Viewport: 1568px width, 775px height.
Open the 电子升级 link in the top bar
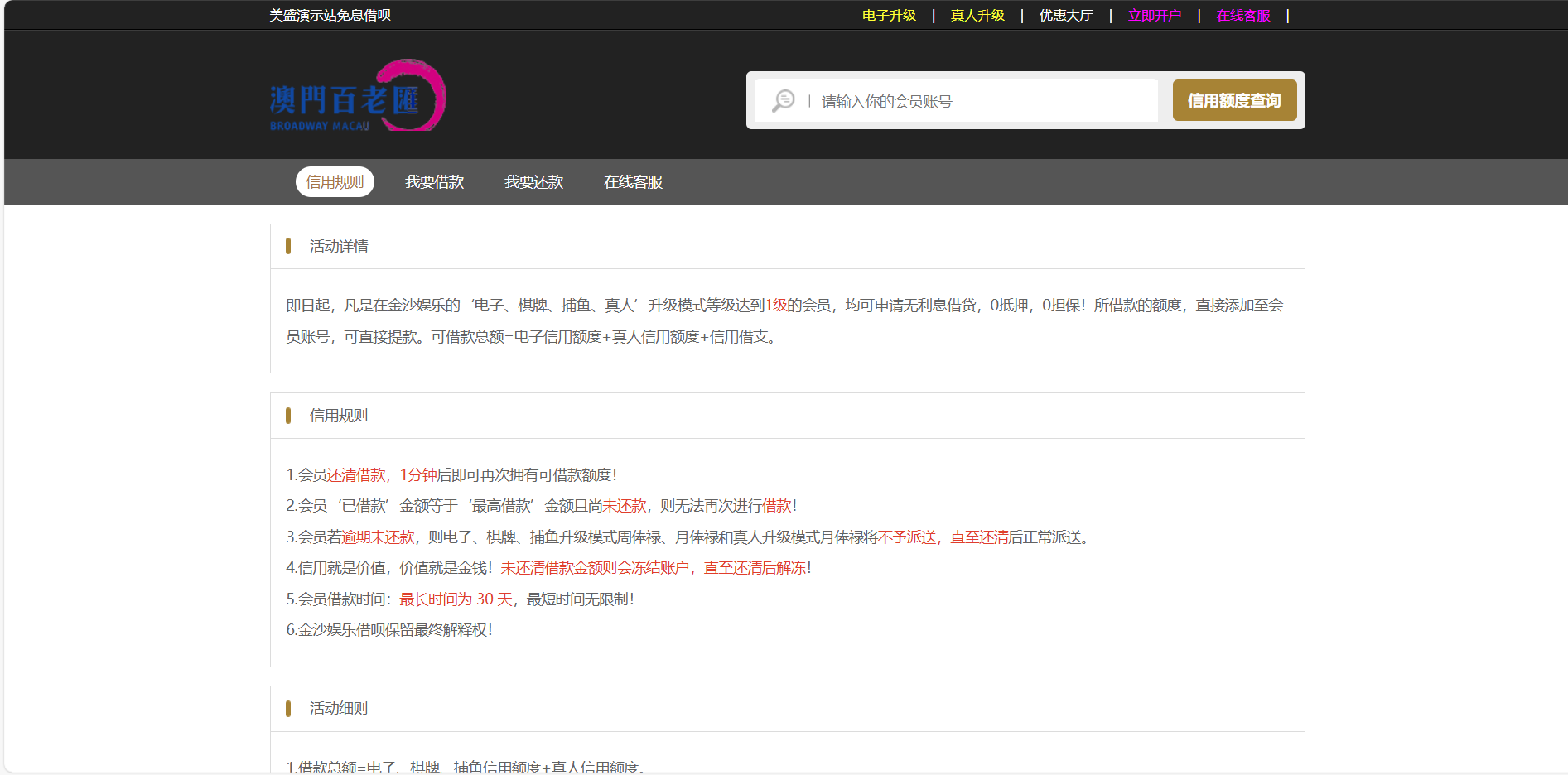889,16
